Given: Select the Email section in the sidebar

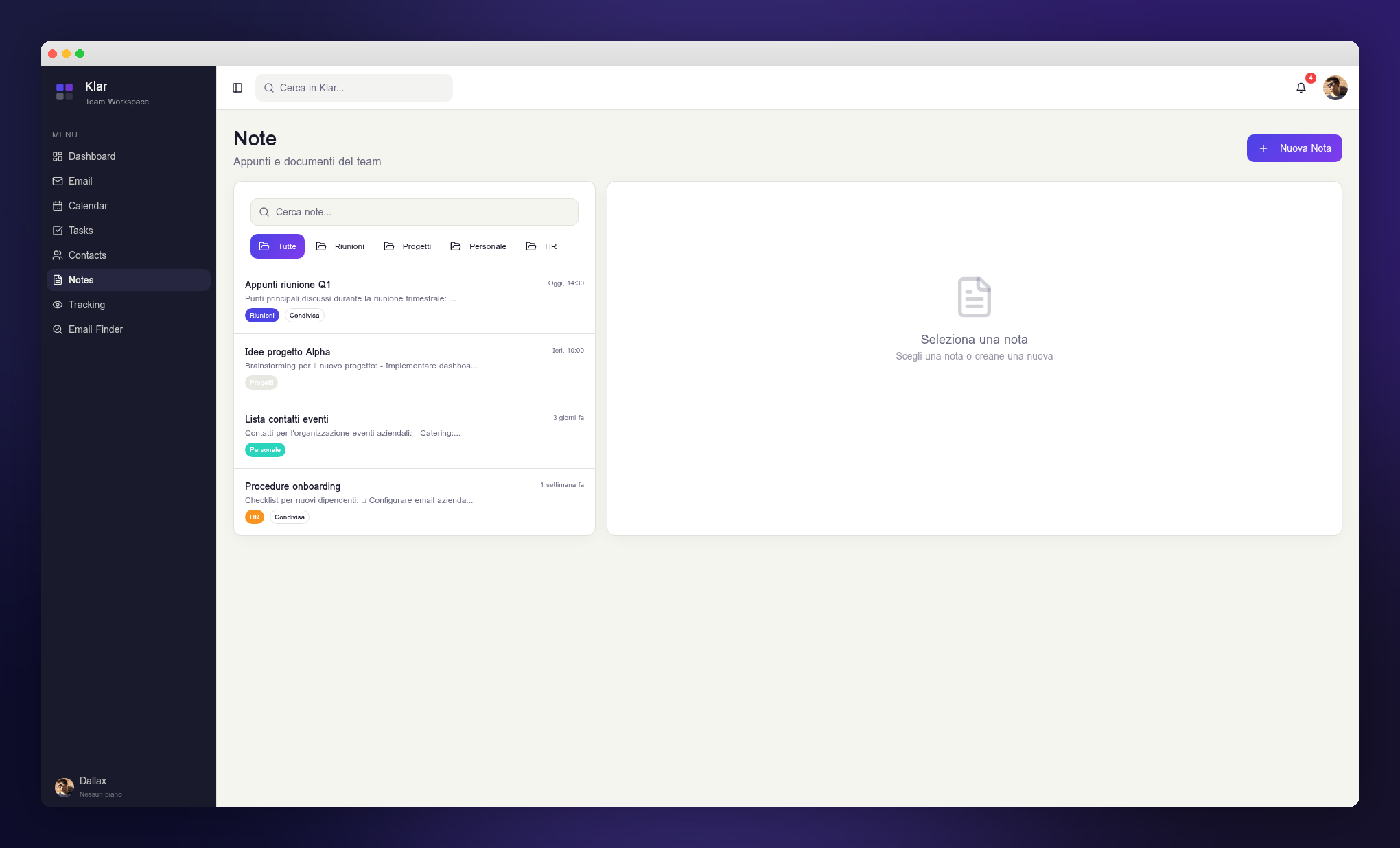Looking at the screenshot, I should (81, 181).
